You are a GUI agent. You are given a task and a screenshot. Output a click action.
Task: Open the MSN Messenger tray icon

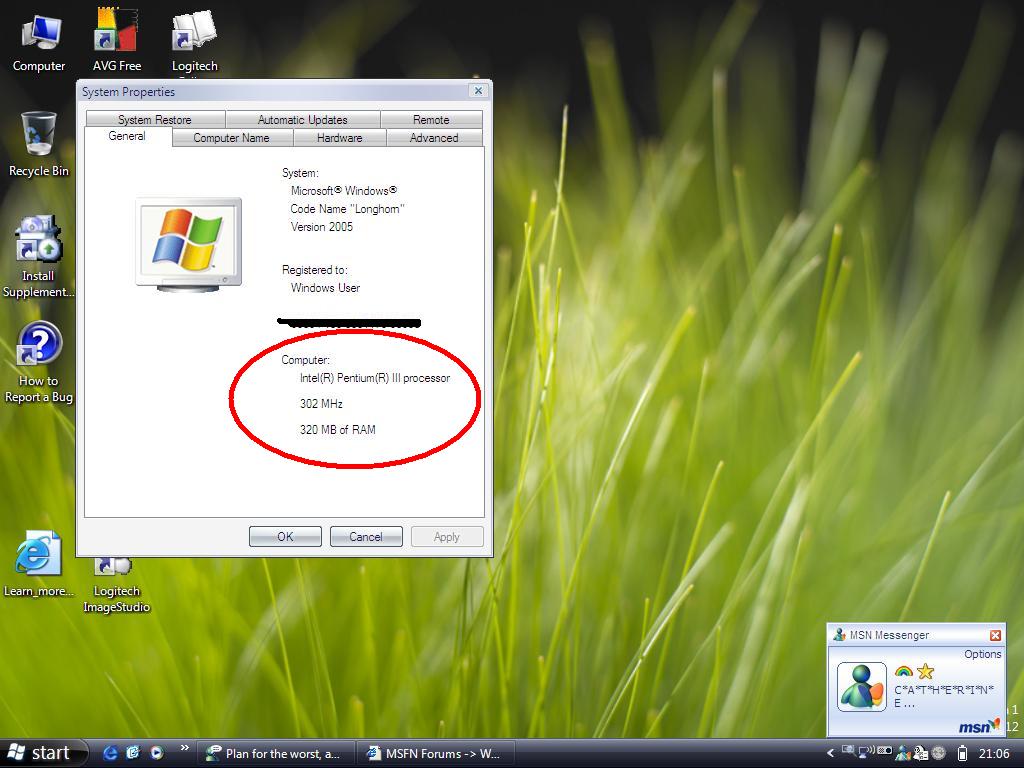[x=903, y=754]
